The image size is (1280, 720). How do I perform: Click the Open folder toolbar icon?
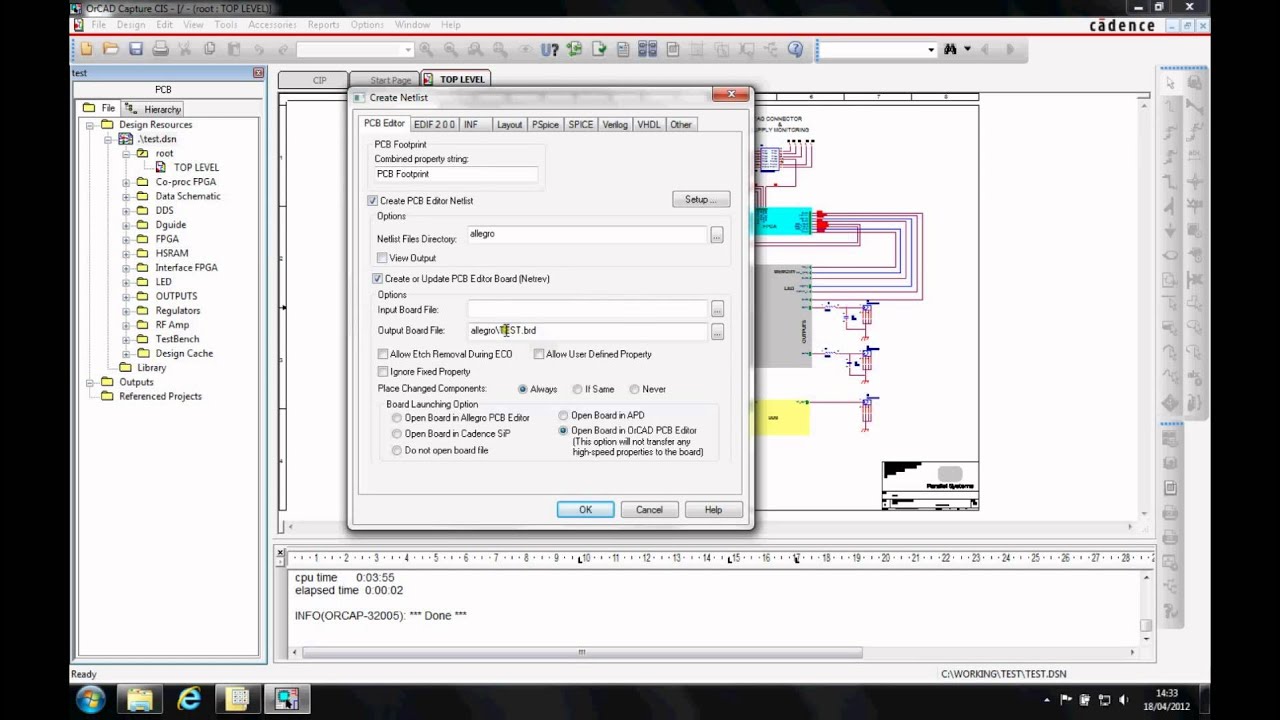click(x=111, y=49)
